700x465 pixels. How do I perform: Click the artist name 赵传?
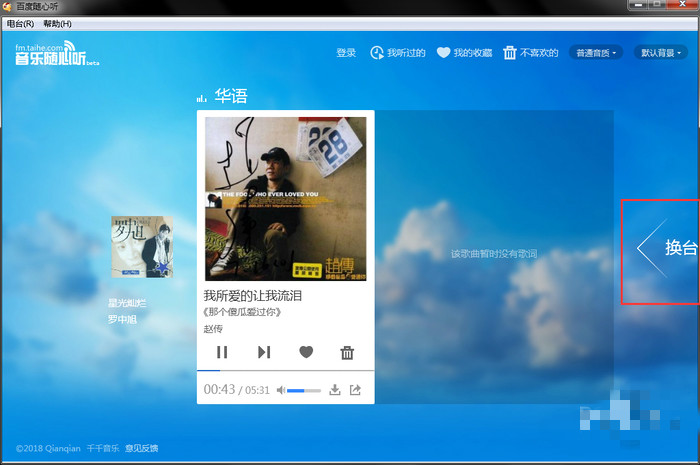click(213, 329)
